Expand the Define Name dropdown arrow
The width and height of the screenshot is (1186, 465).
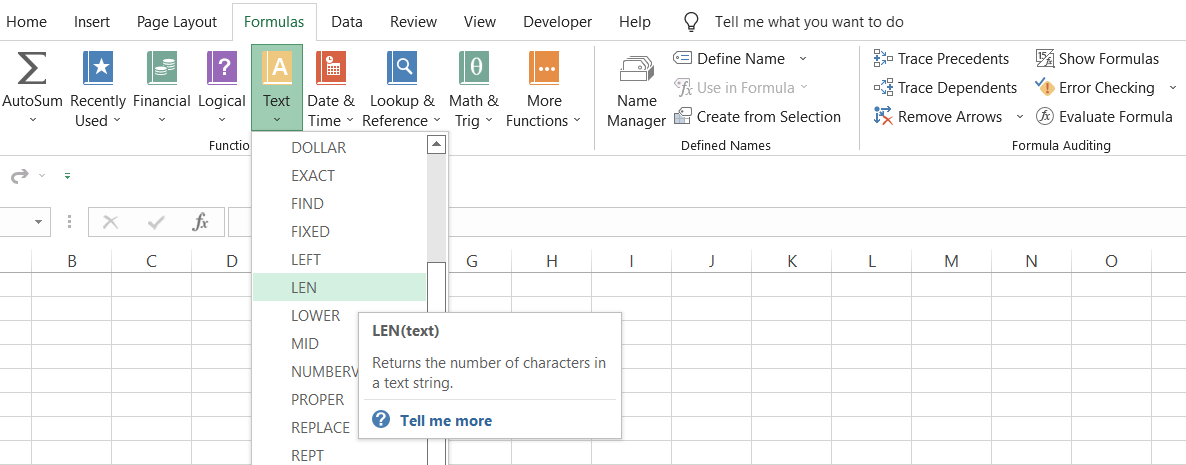(802, 59)
